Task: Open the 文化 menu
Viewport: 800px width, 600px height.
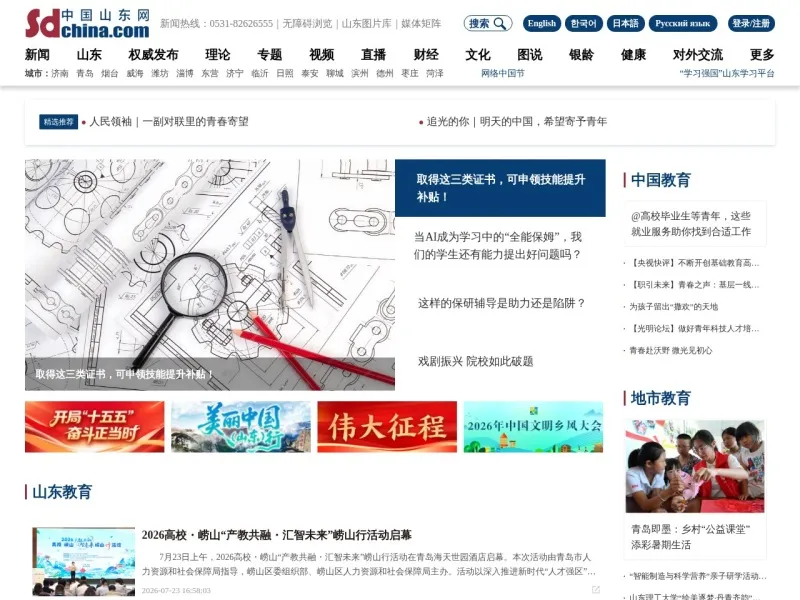Action: pyautogui.click(x=478, y=55)
